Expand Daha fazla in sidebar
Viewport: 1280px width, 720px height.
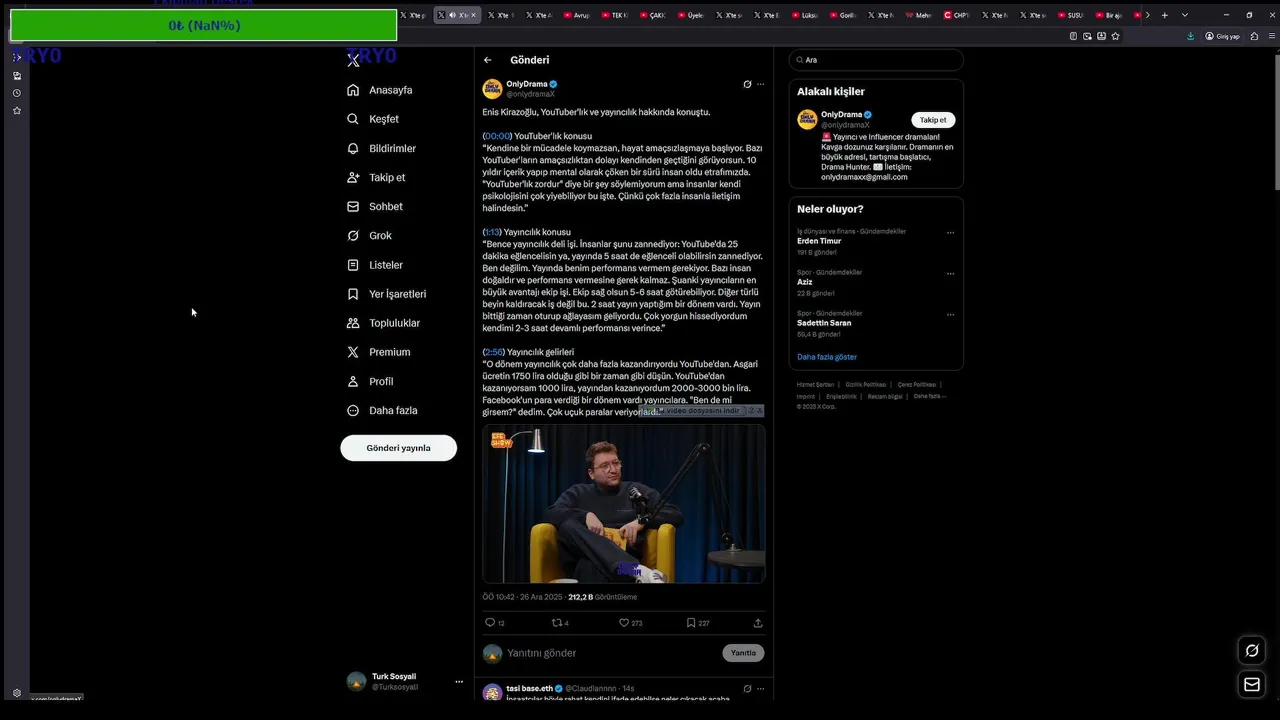[x=381, y=410]
